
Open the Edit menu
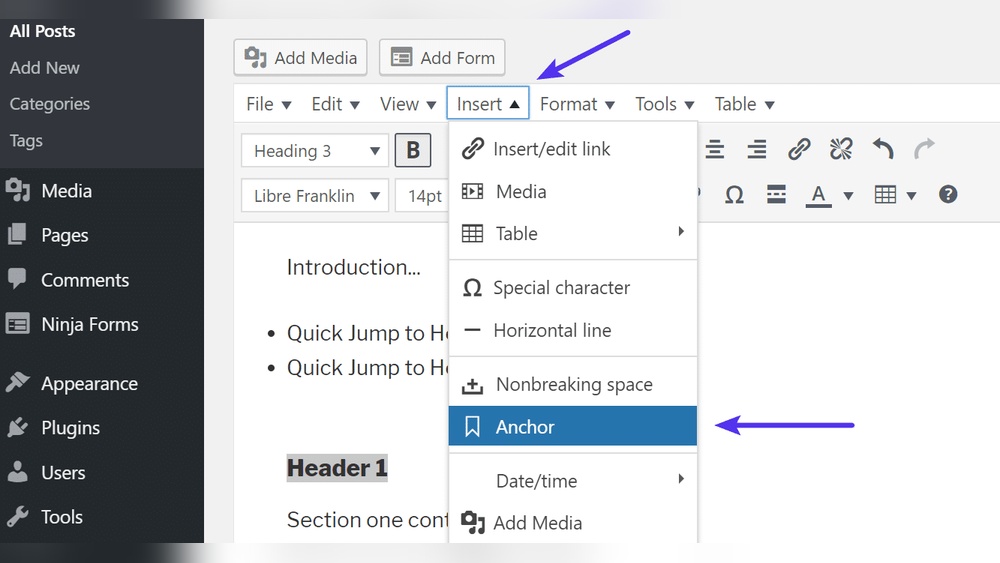[x=335, y=104]
